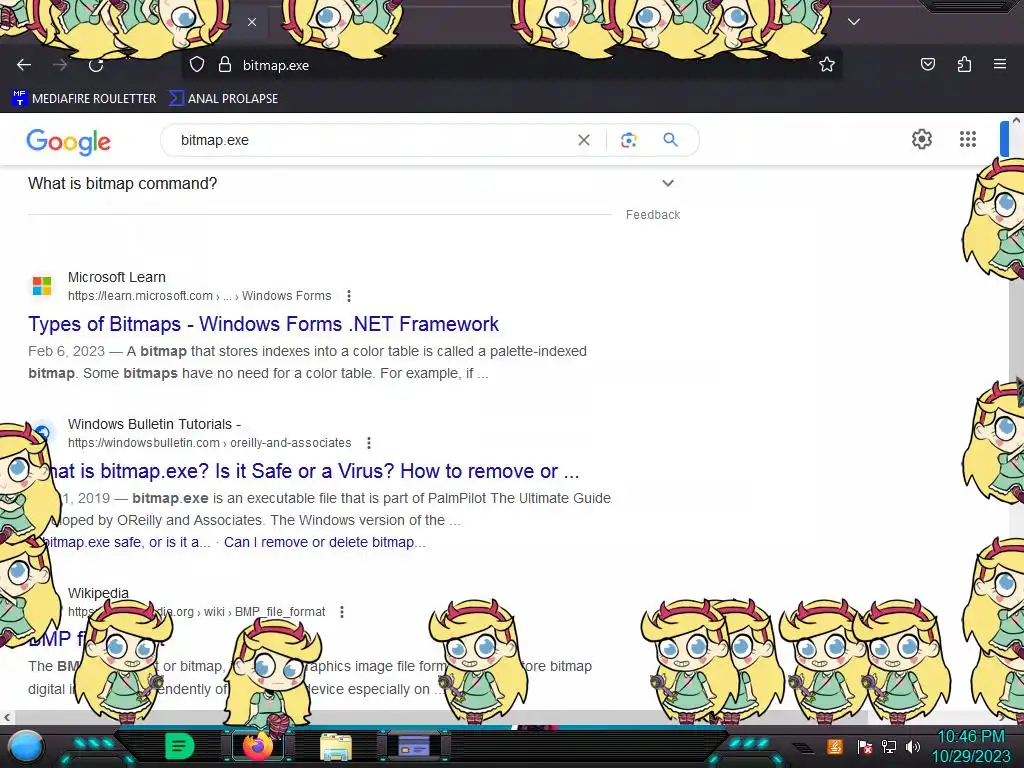The width and height of the screenshot is (1024, 768).
Task: Click the Windows Bulletin Tutorials site name
Action: click(x=154, y=424)
